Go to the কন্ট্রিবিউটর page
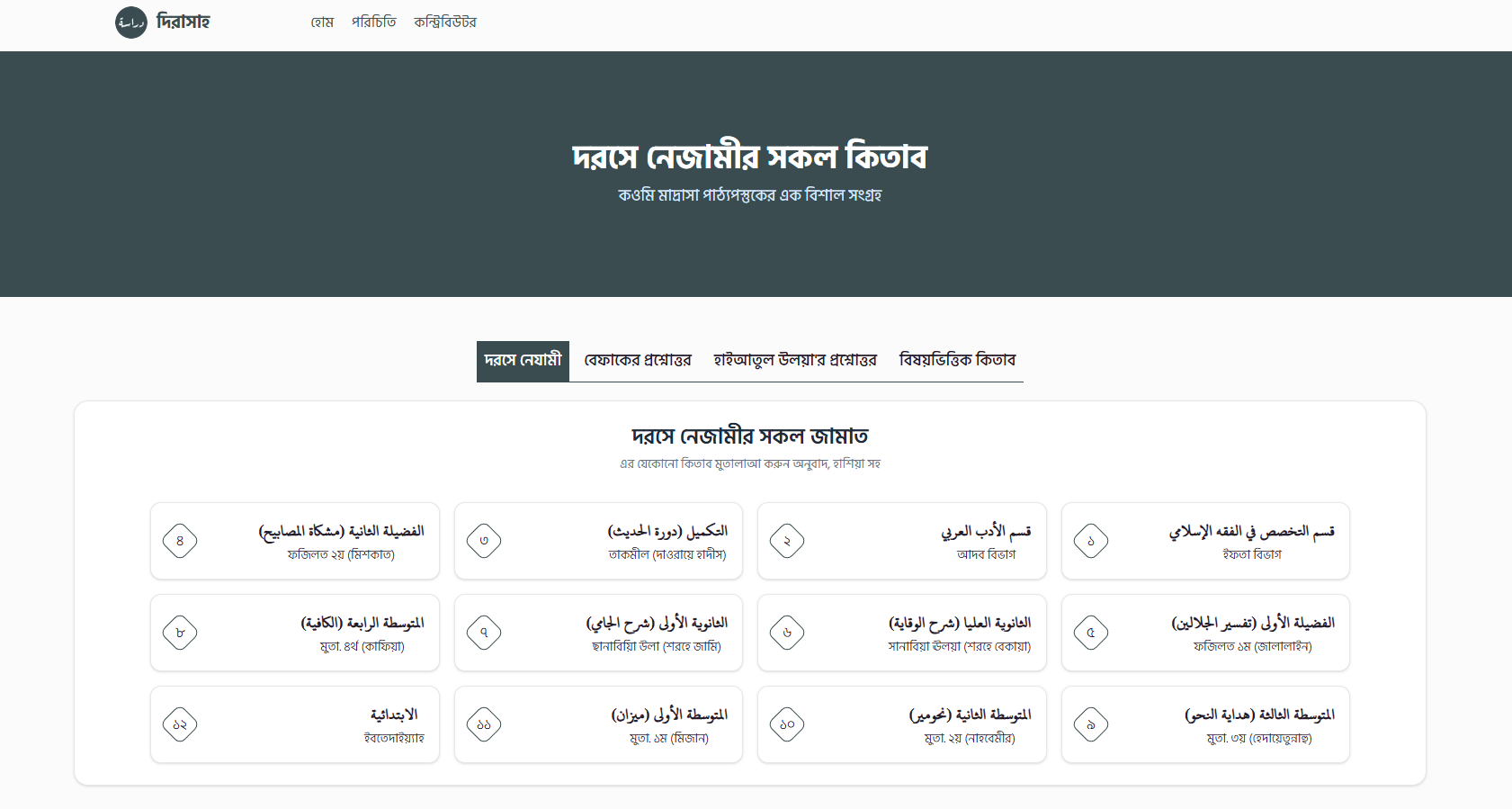The width and height of the screenshot is (1512, 809). tap(444, 22)
